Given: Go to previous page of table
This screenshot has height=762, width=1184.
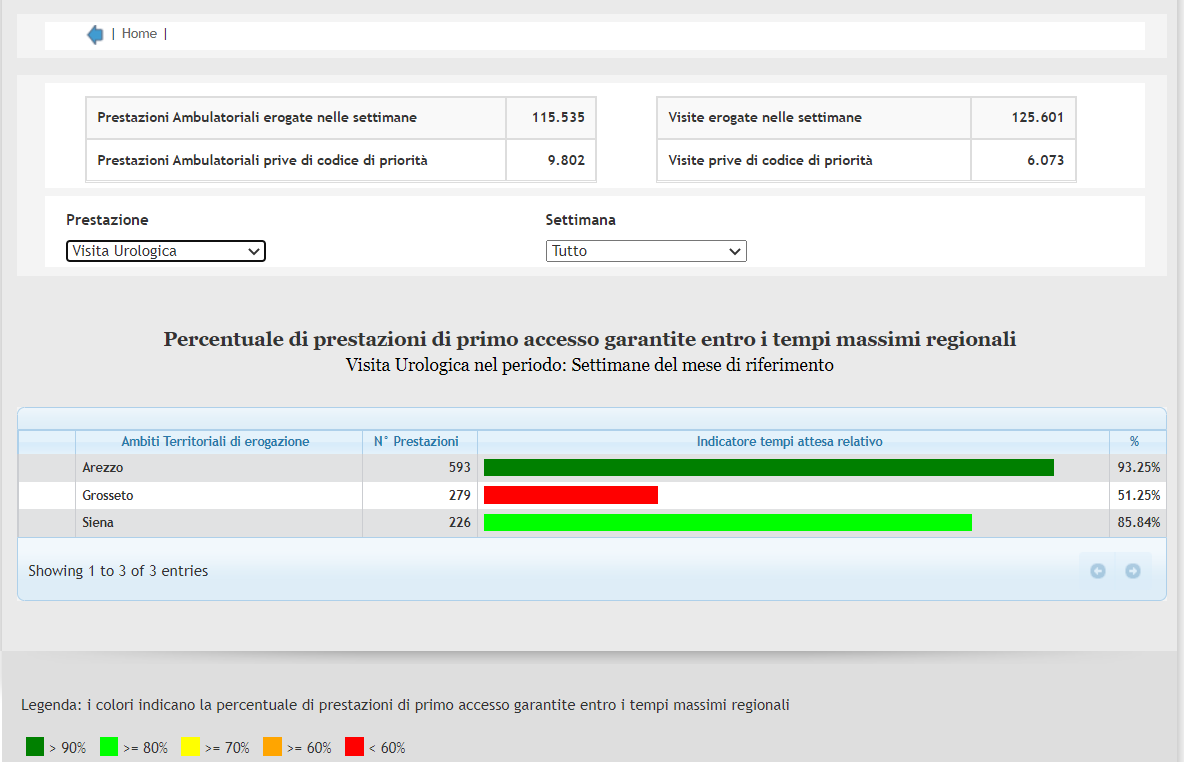Looking at the screenshot, I should (x=1098, y=571).
